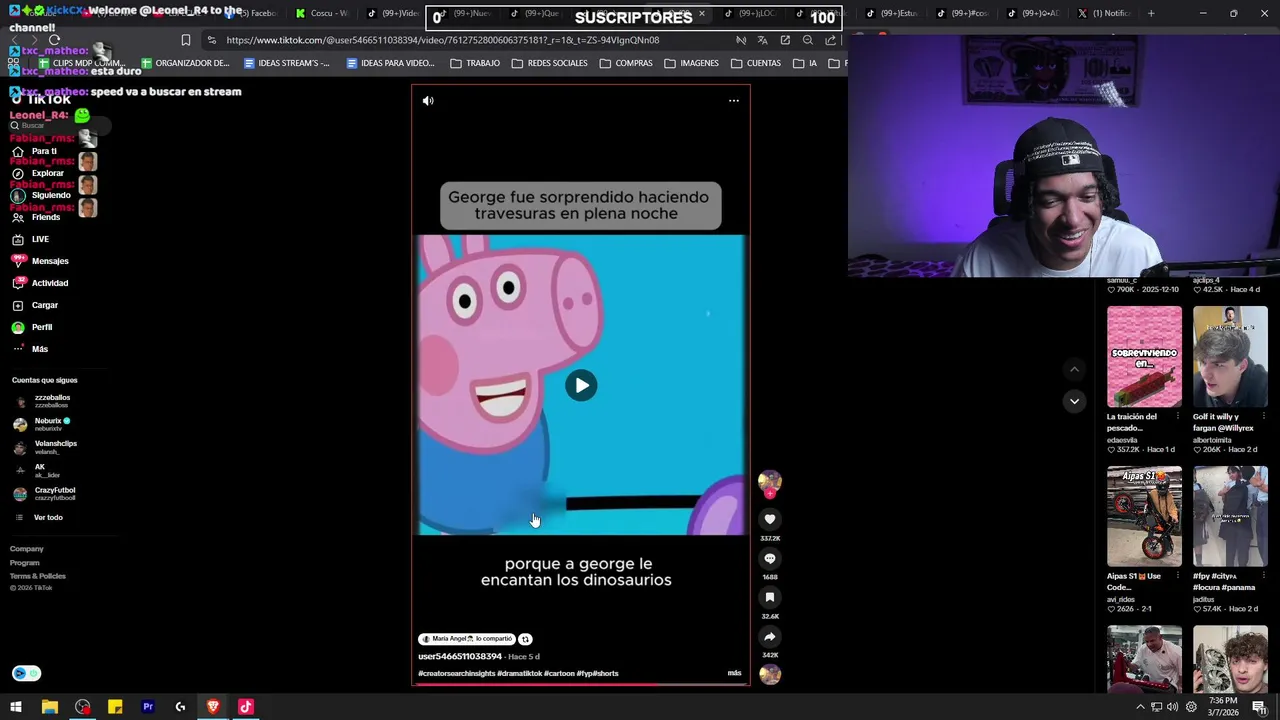Open the IDEAS PARA VIDEO... bookmark
1280x720 pixels.
point(390,63)
